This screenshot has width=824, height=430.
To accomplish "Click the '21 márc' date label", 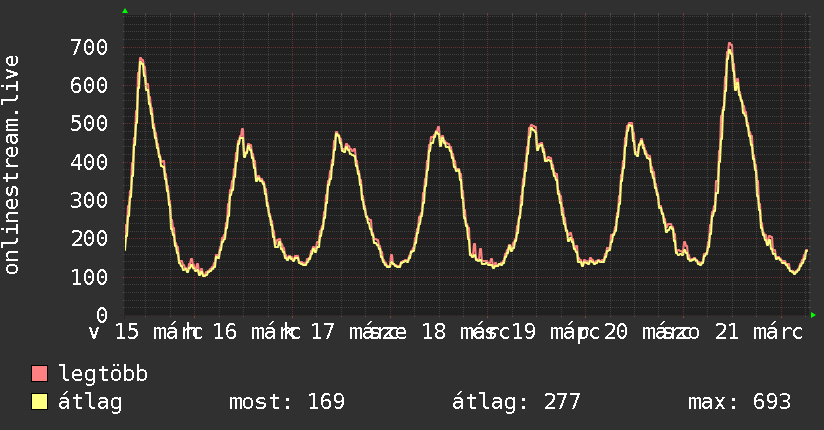I will tap(759, 332).
